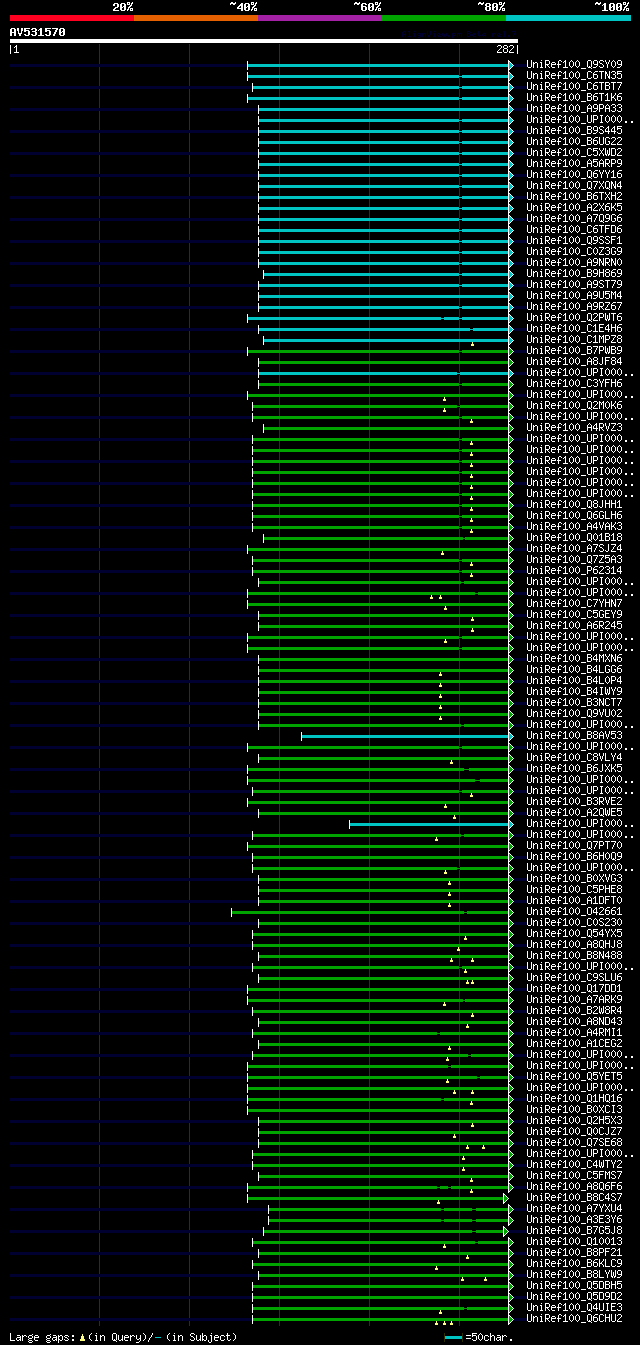Viewport: 640px width, 1345px height.
Task: Select the UniRef100_Q6YY16 label
Action: pos(574,174)
